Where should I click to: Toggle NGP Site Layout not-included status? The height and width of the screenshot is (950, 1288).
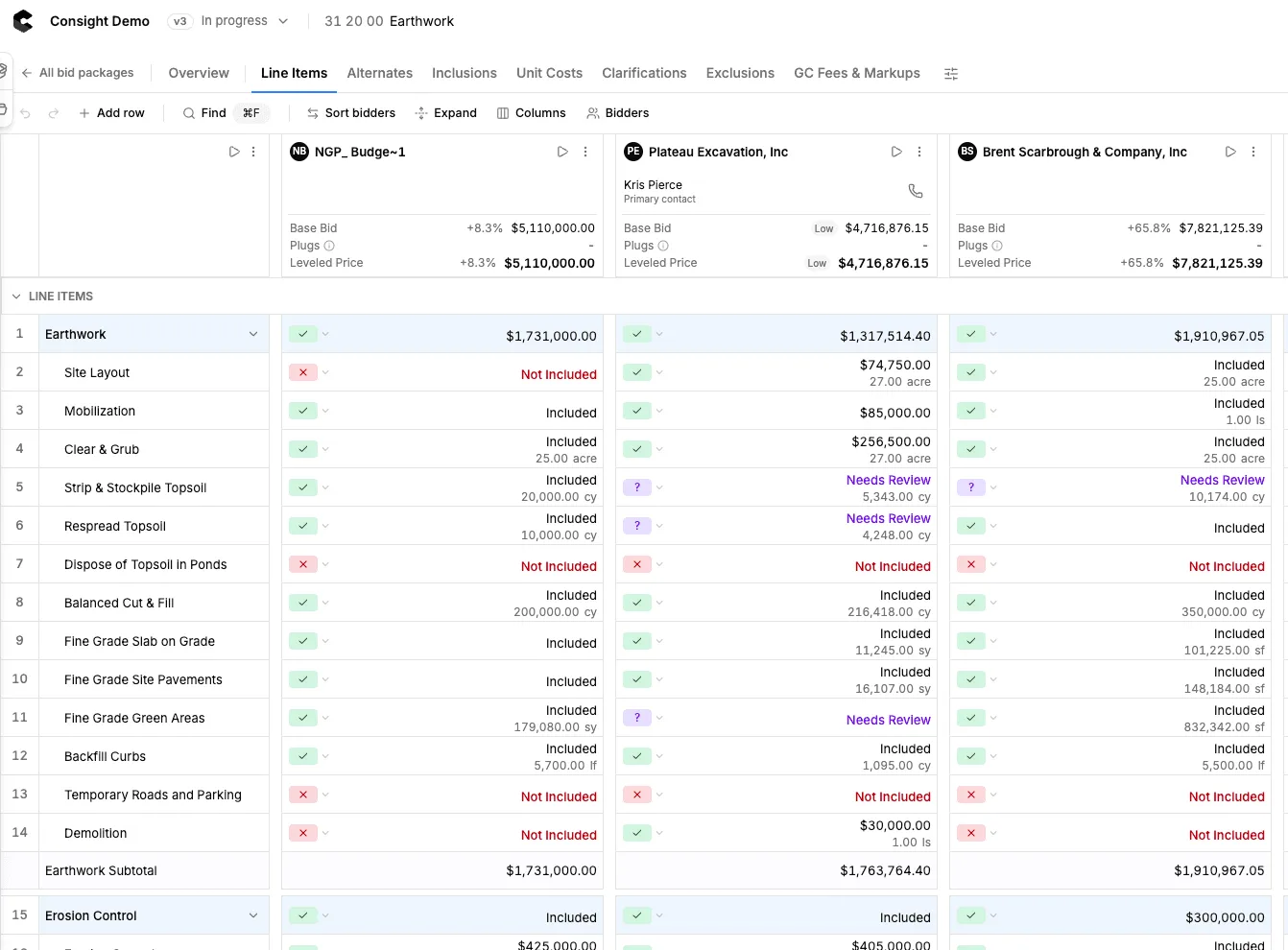(303, 372)
